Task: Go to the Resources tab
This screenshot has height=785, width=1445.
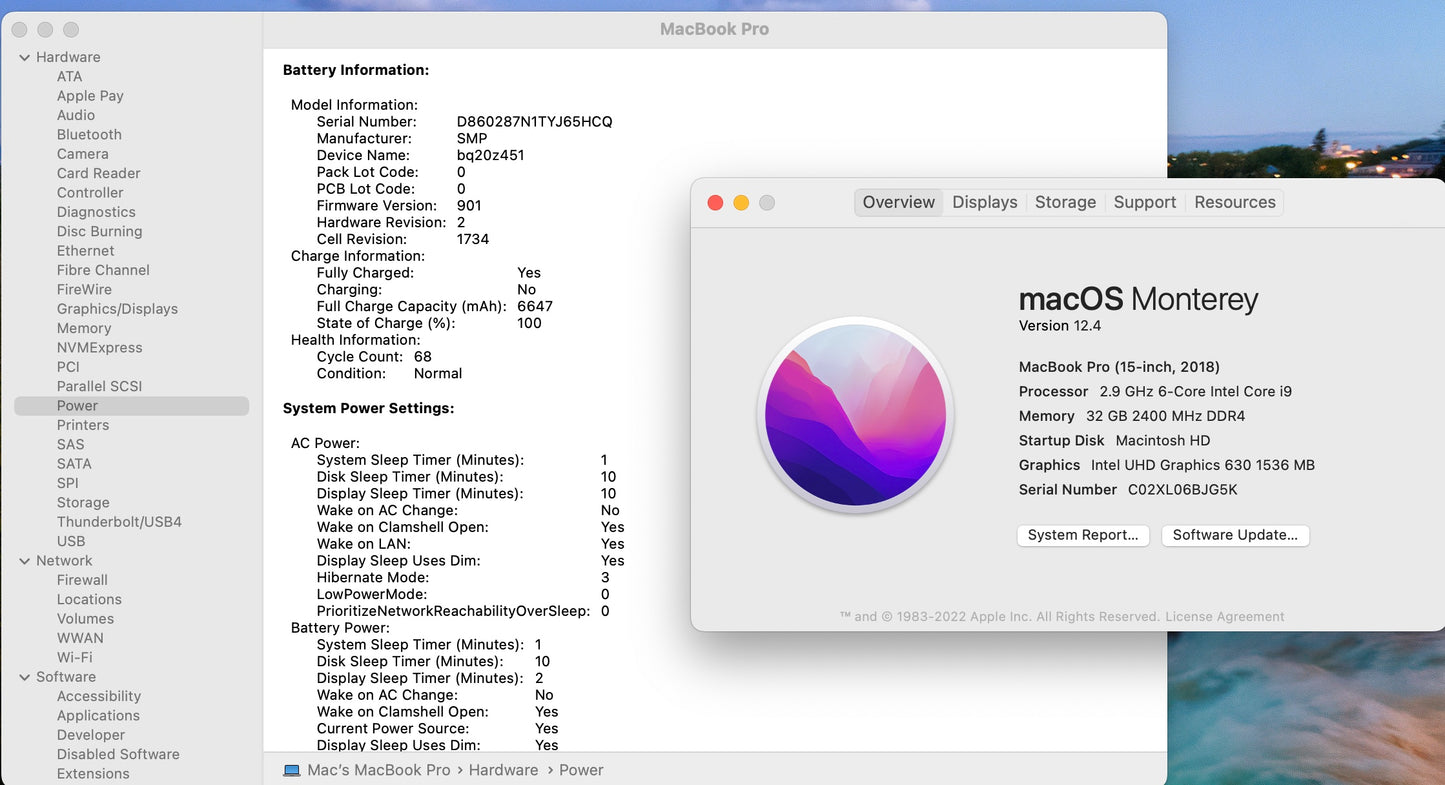Action: 1234,202
